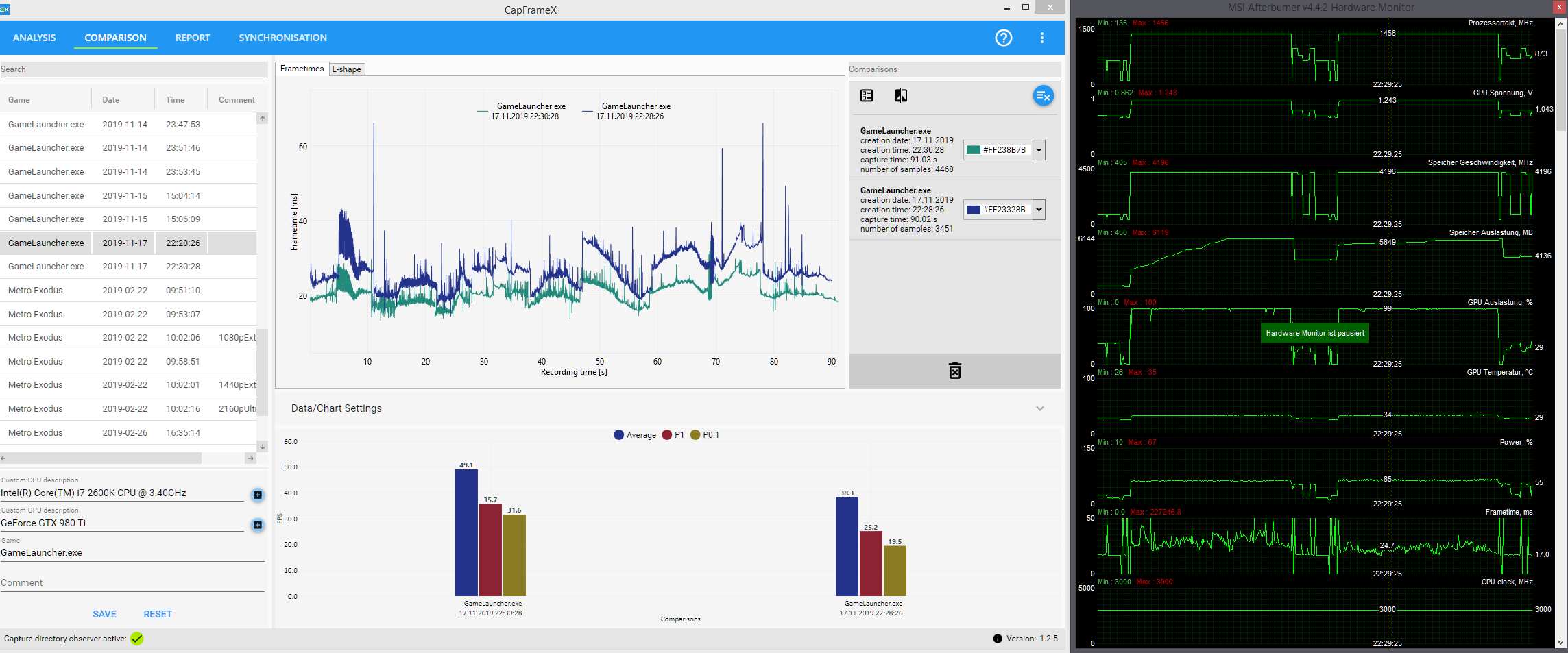Click the record list scroll-down arrow
Screen dimensions: 1568x653
coord(262,446)
